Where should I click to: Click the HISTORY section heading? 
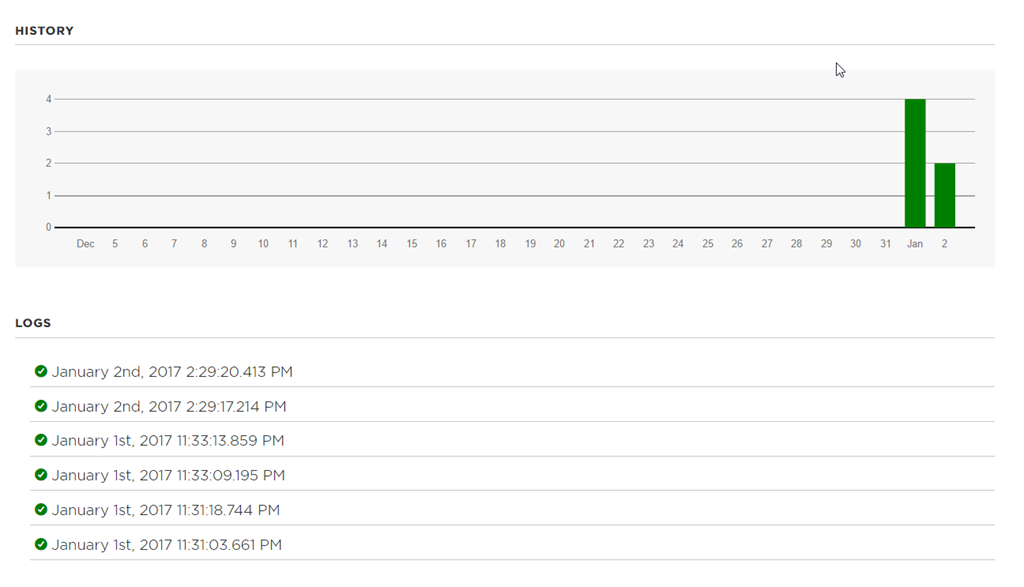[44, 31]
